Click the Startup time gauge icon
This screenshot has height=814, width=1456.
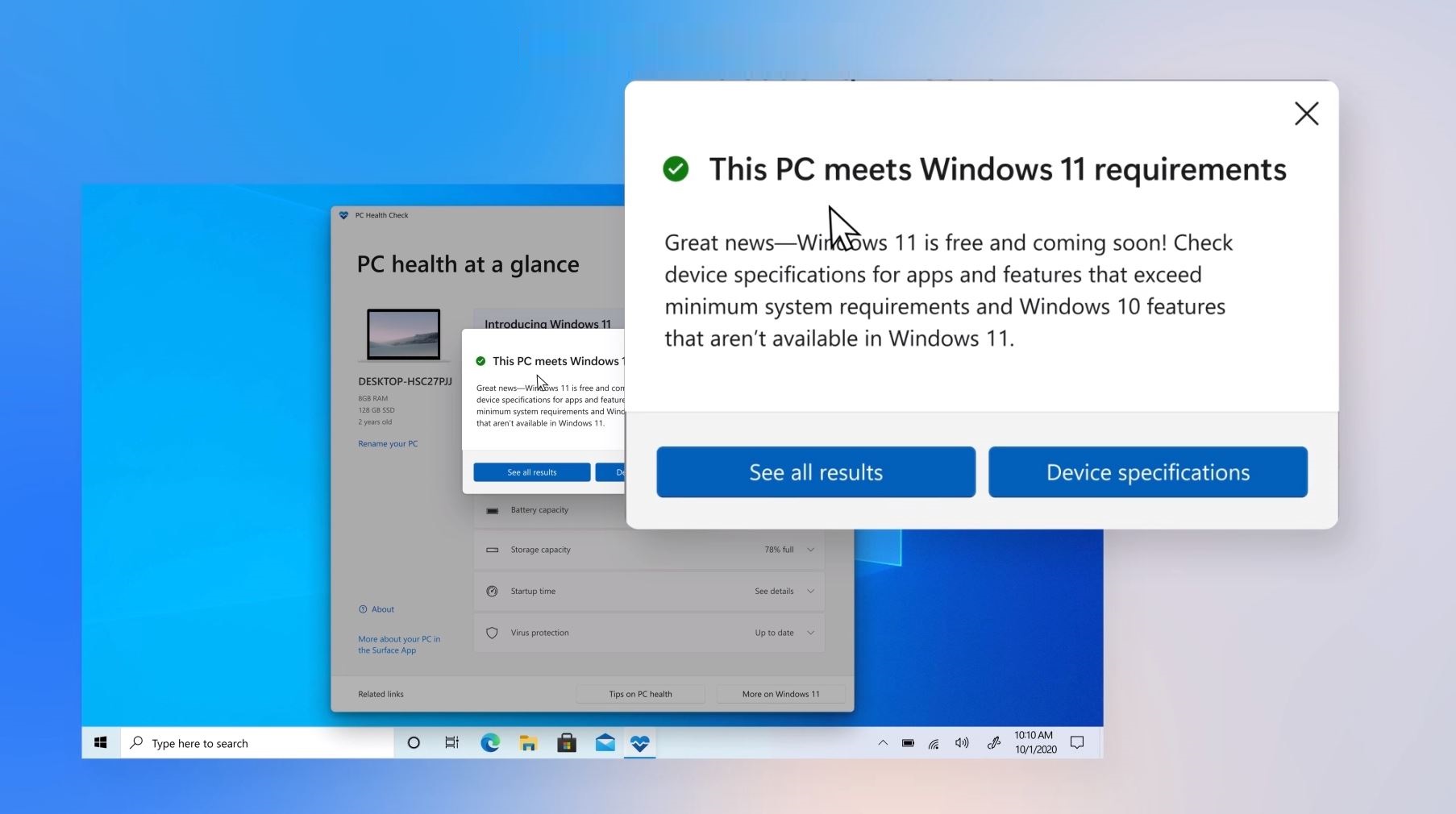(x=493, y=592)
